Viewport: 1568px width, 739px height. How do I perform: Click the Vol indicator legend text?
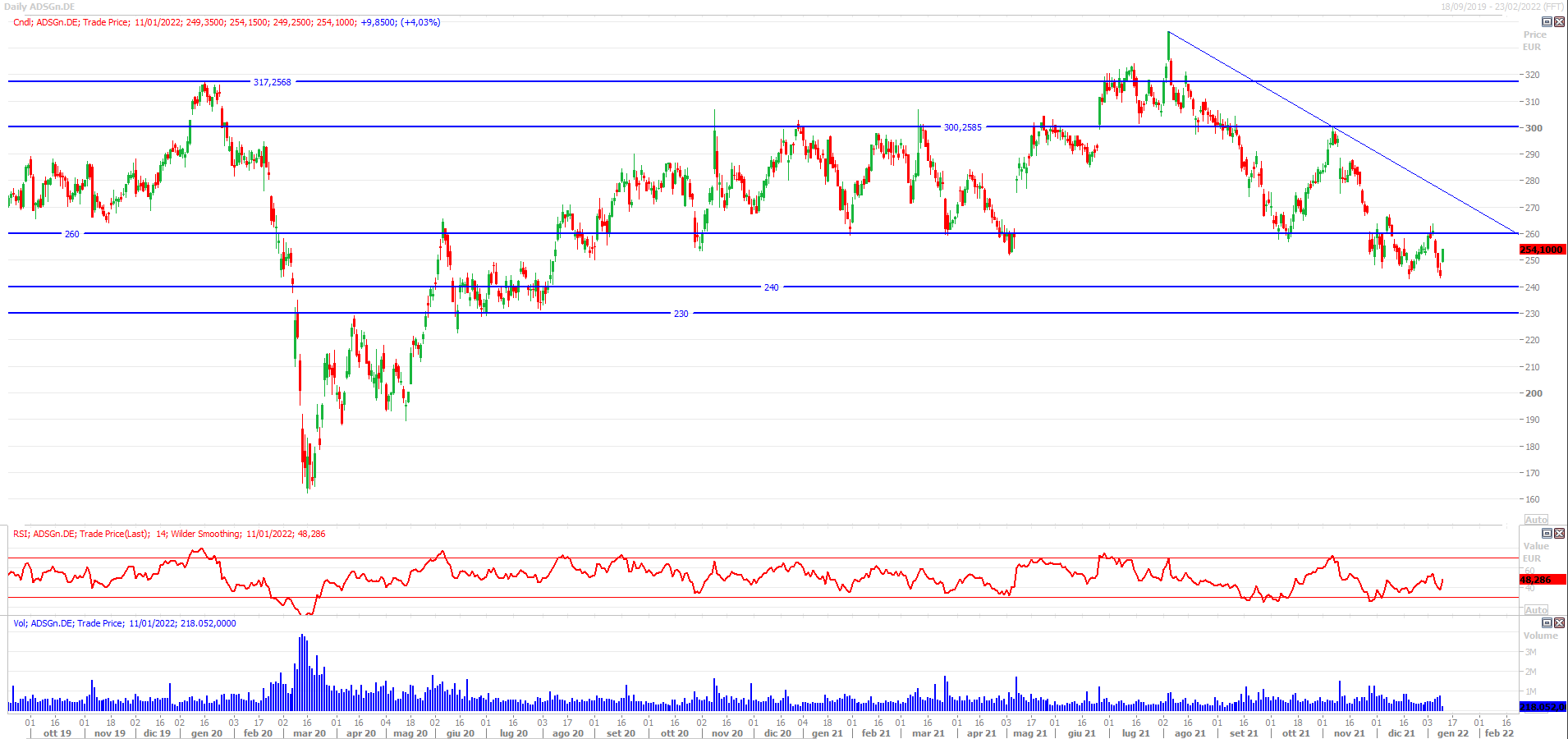tap(125, 623)
